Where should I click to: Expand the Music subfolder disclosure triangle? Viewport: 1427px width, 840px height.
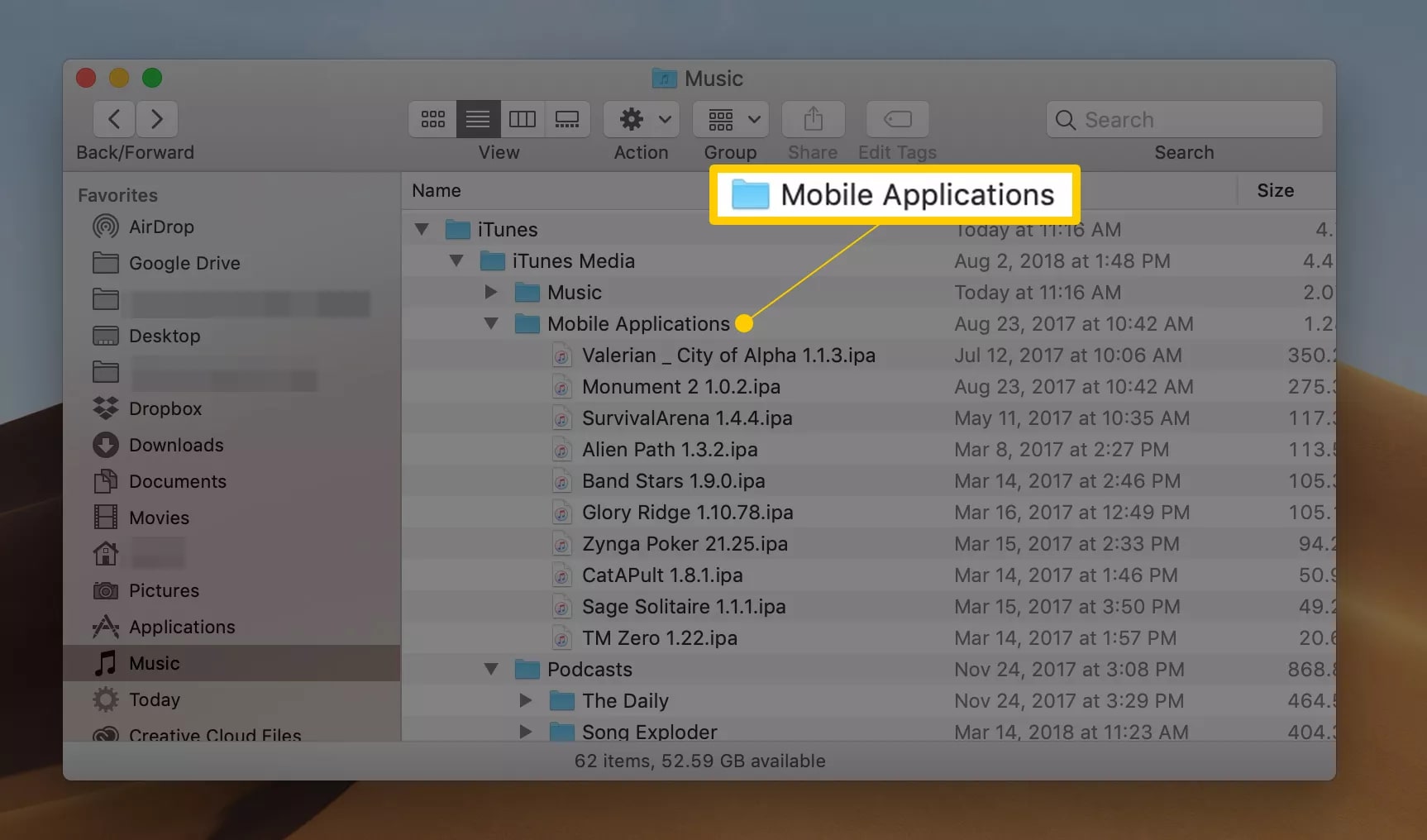pos(491,292)
